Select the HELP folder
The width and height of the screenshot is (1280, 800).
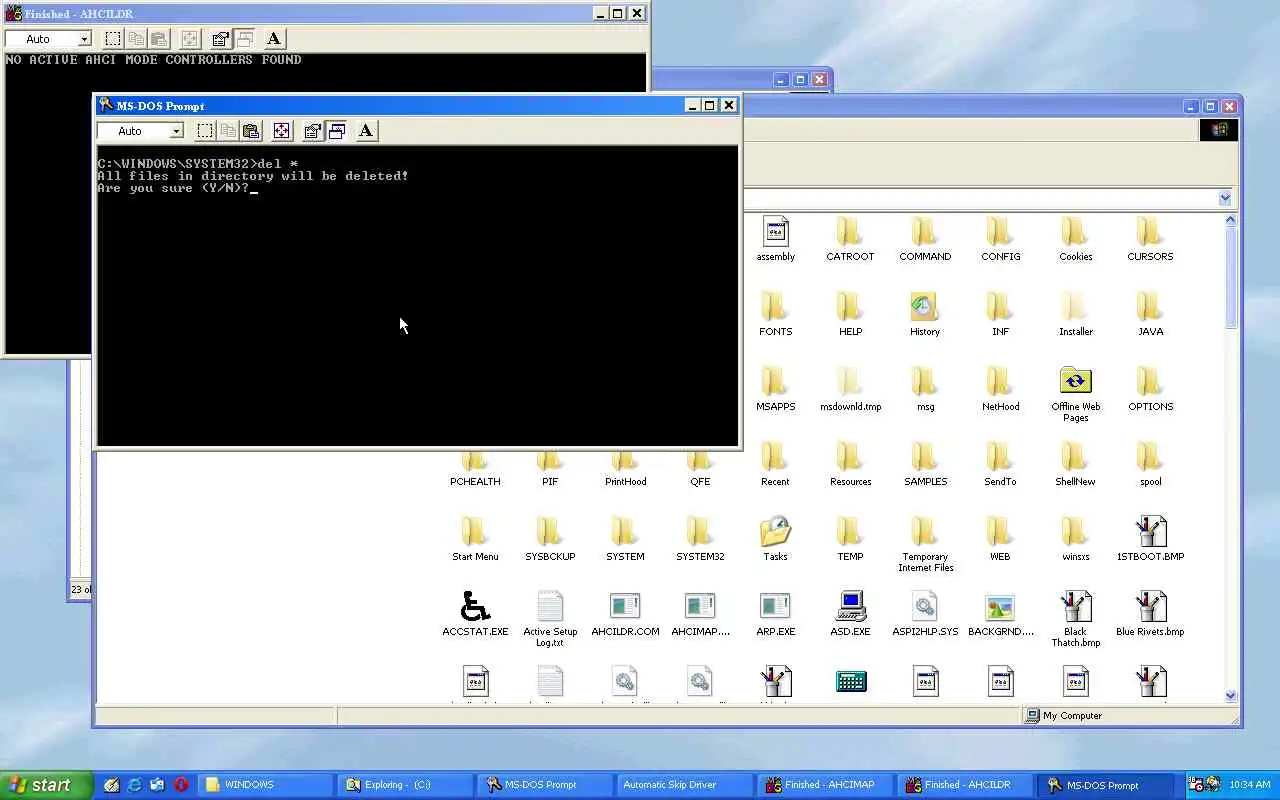[850, 314]
